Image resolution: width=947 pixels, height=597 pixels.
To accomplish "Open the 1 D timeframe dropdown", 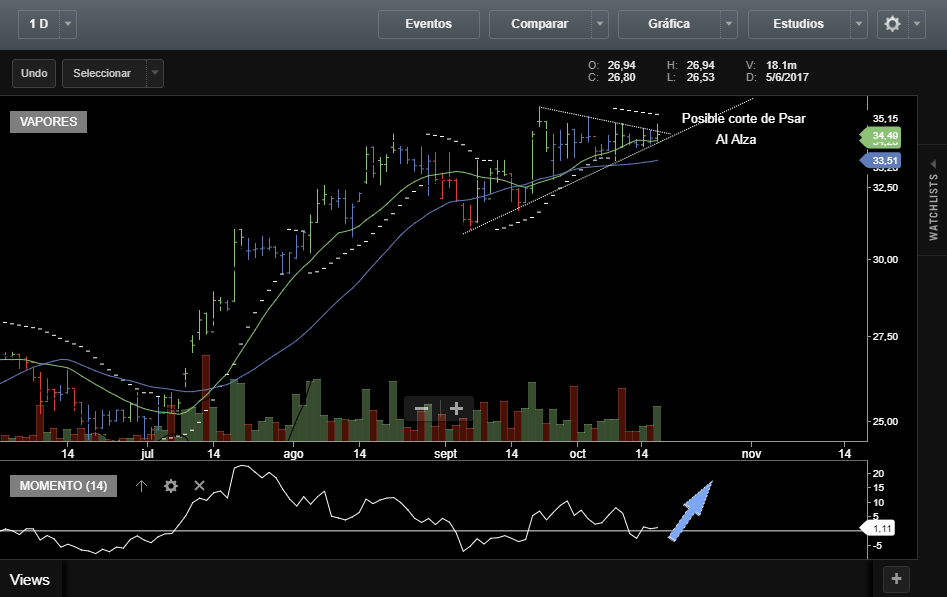I will pos(67,24).
